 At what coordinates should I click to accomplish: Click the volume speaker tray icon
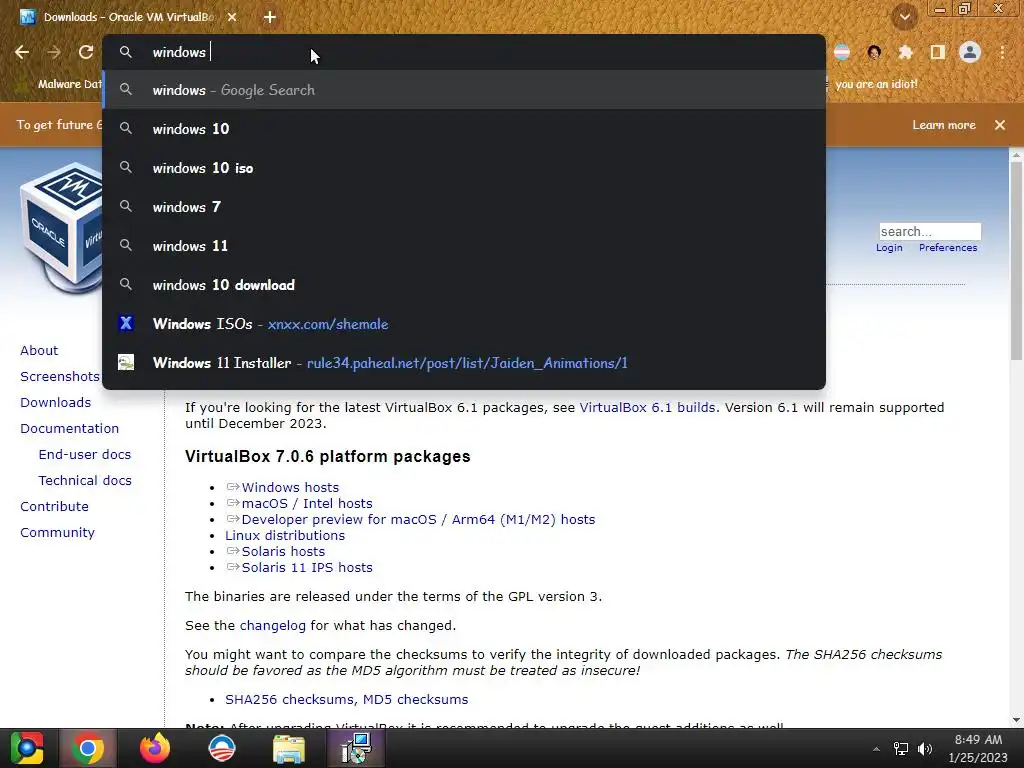(925, 749)
